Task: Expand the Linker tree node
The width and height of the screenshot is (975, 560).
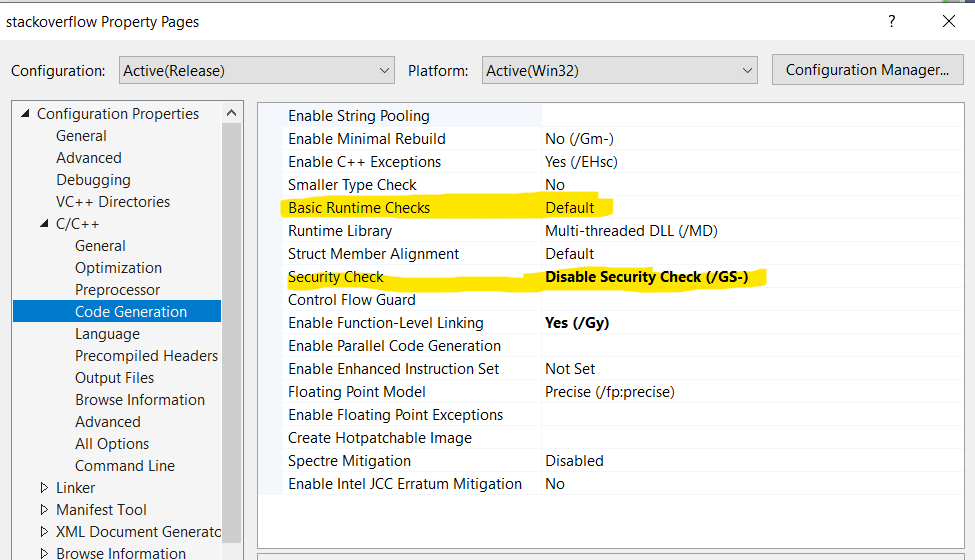Action: pyautogui.click(x=44, y=488)
